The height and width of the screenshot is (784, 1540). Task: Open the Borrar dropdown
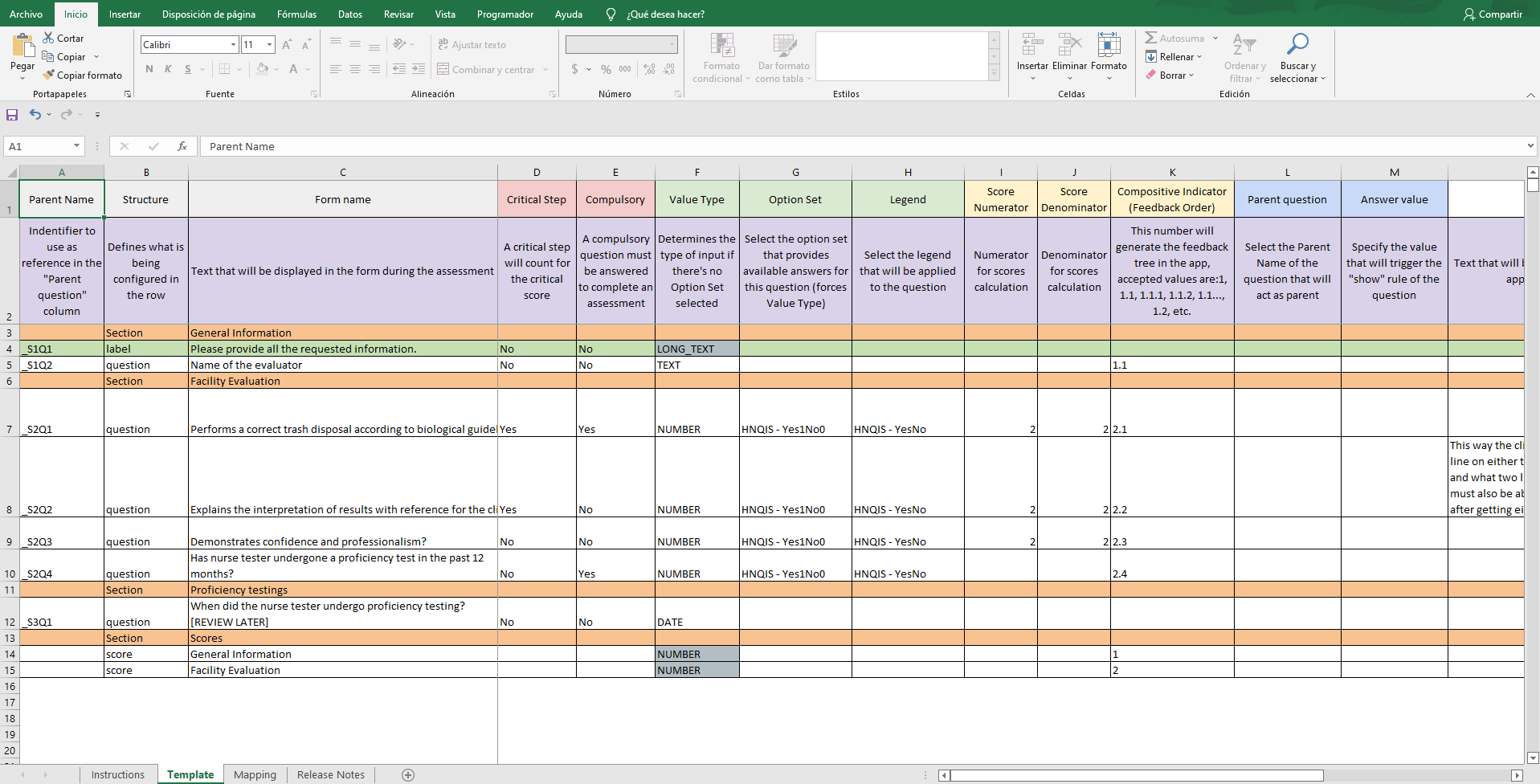[1170, 75]
